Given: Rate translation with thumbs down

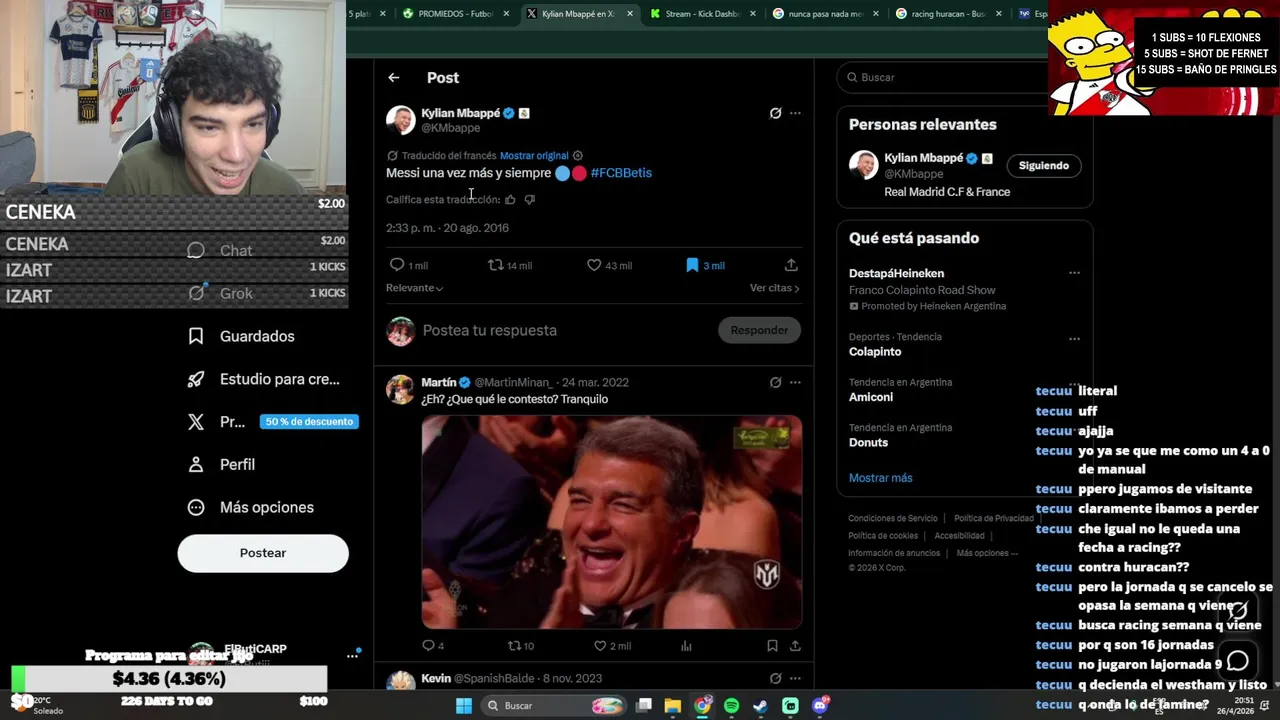Looking at the screenshot, I should click(x=530, y=200).
